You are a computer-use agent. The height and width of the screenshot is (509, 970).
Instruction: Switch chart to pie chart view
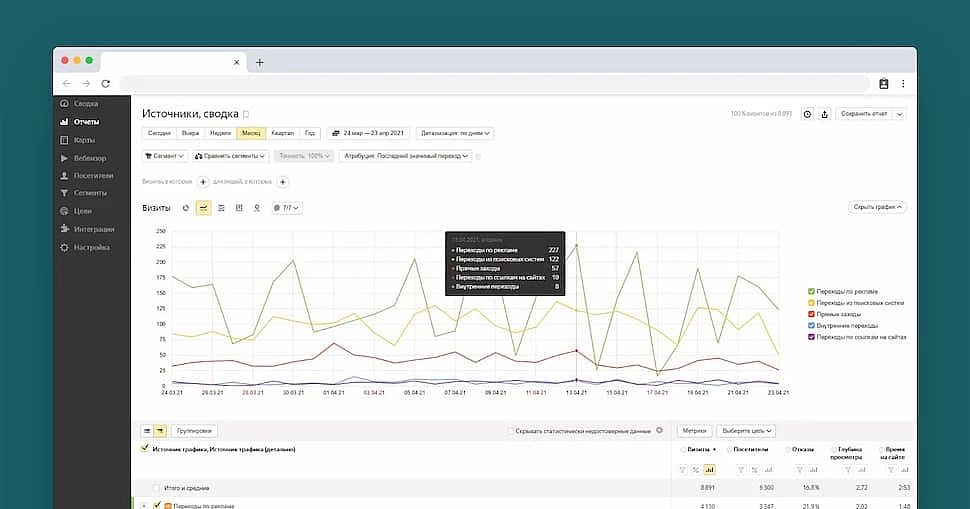pyautogui.click(x=185, y=207)
